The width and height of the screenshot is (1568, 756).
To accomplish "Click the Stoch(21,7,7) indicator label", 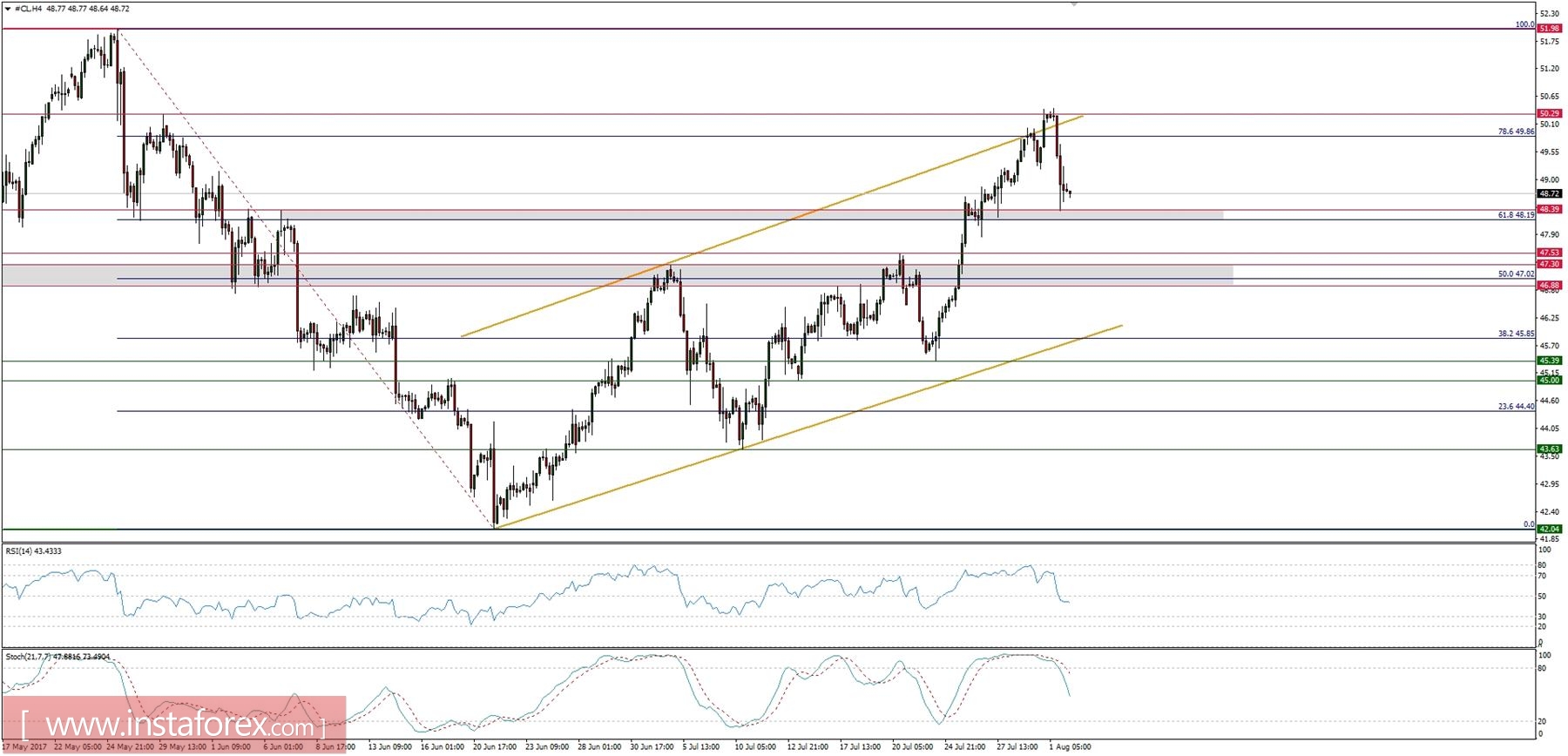I will [57, 656].
